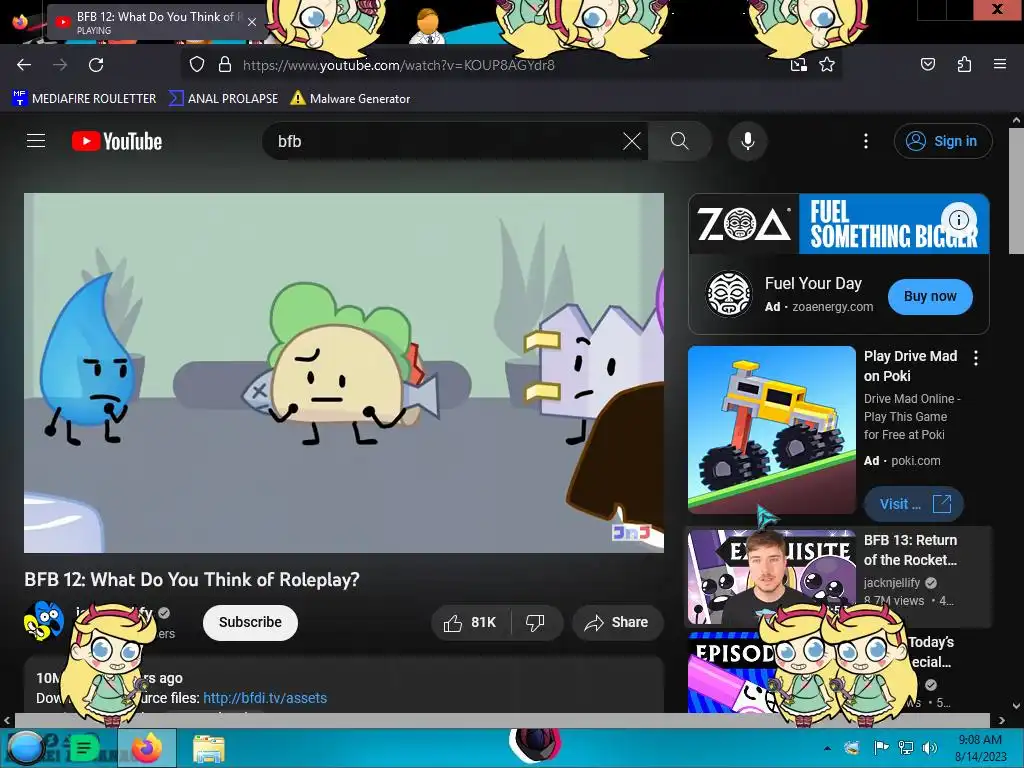Click the video title BFB 12 text
Screen dimensions: 1024x768
pyautogui.click(x=192, y=580)
